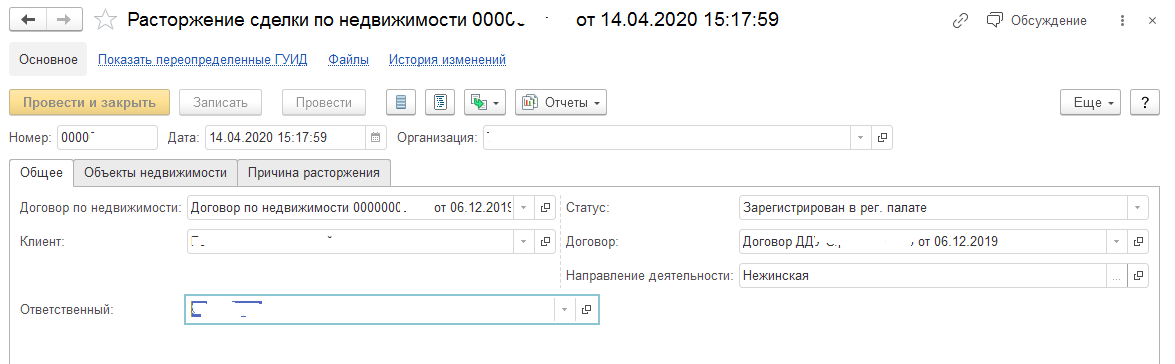Click the Договор ДДУ field

922,241
